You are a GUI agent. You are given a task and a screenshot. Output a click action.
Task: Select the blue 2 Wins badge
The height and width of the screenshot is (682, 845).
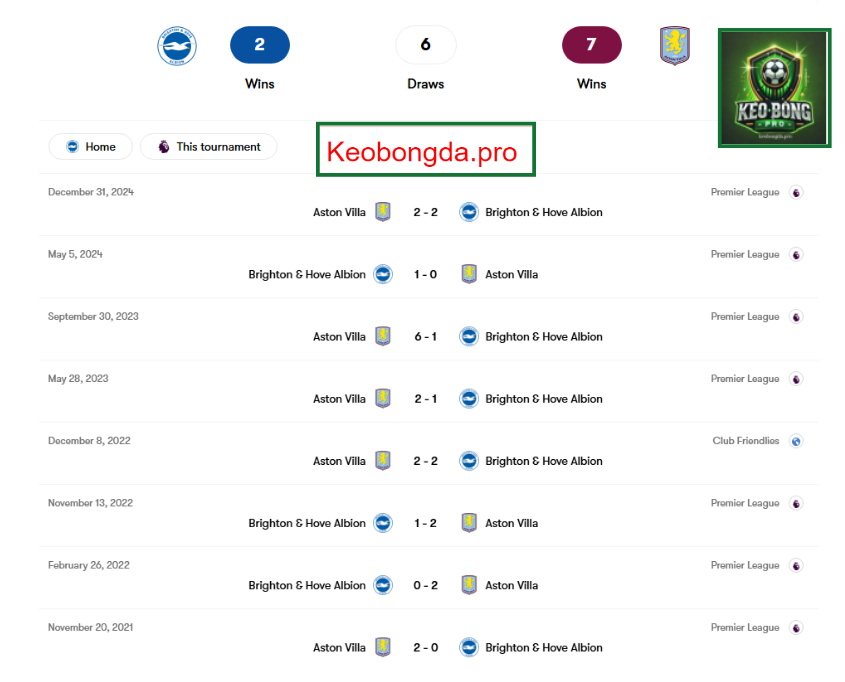click(260, 45)
